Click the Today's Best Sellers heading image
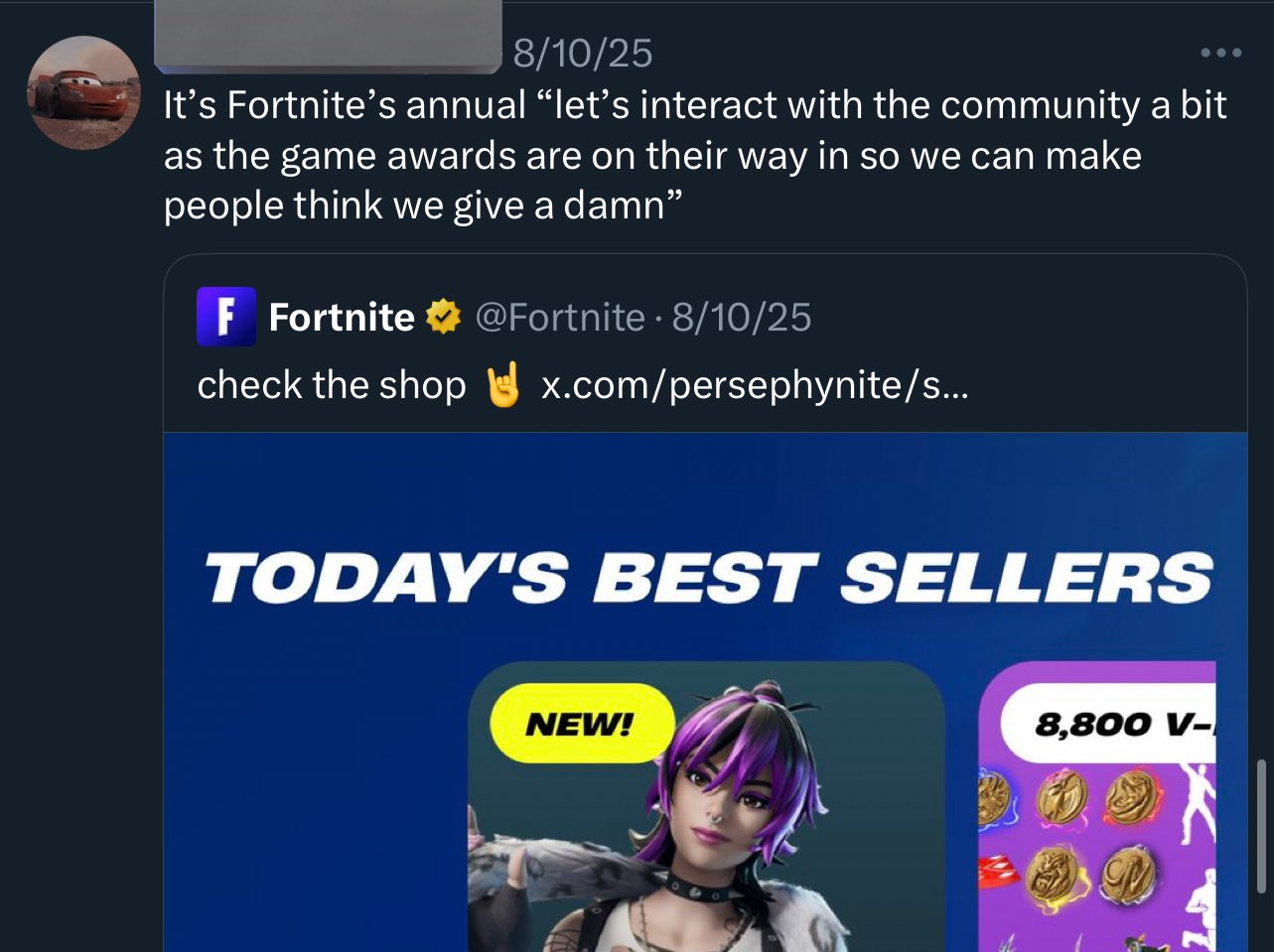Image resolution: width=1274 pixels, height=952 pixels. [x=708, y=578]
